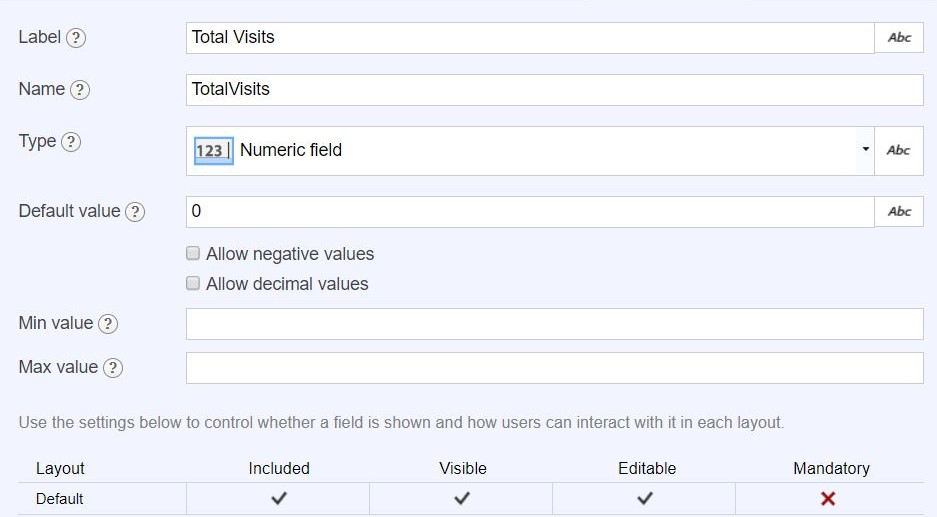The width and height of the screenshot is (937, 517).
Task: Toggle the Included checkmark for Default layout
Action: pyautogui.click(x=279, y=498)
